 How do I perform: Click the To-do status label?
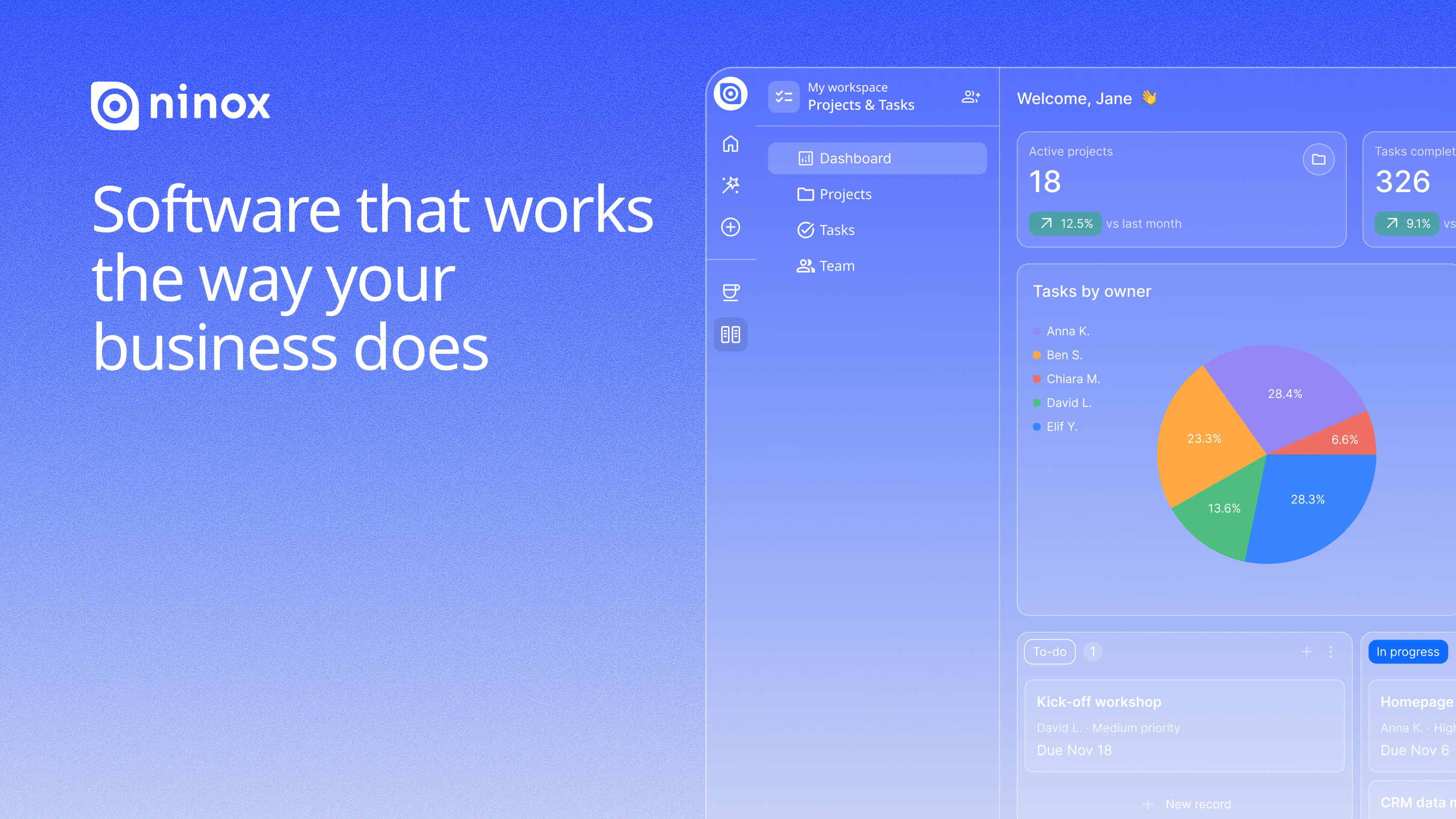(x=1049, y=652)
